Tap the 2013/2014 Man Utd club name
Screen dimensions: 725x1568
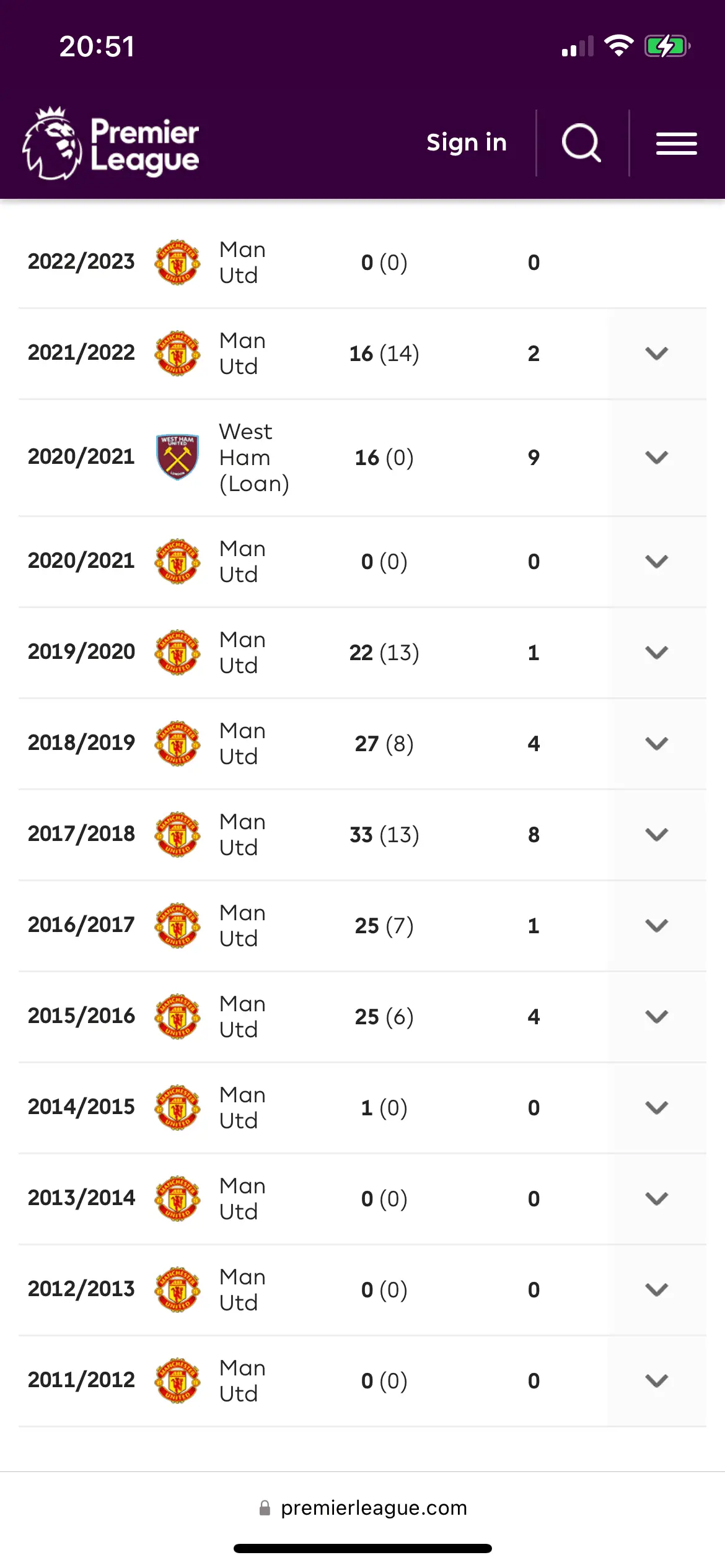[x=242, y=1198]
